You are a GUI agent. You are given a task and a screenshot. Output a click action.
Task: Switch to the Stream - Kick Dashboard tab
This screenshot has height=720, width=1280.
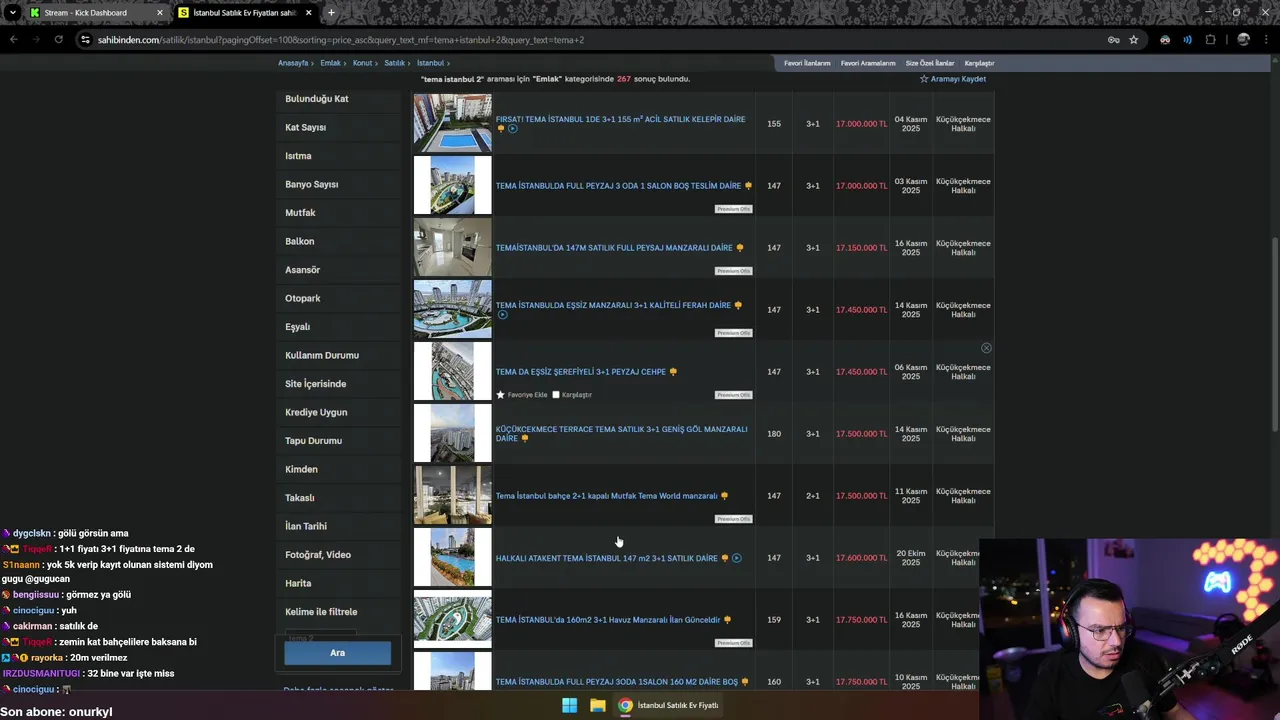click(96, 13)
